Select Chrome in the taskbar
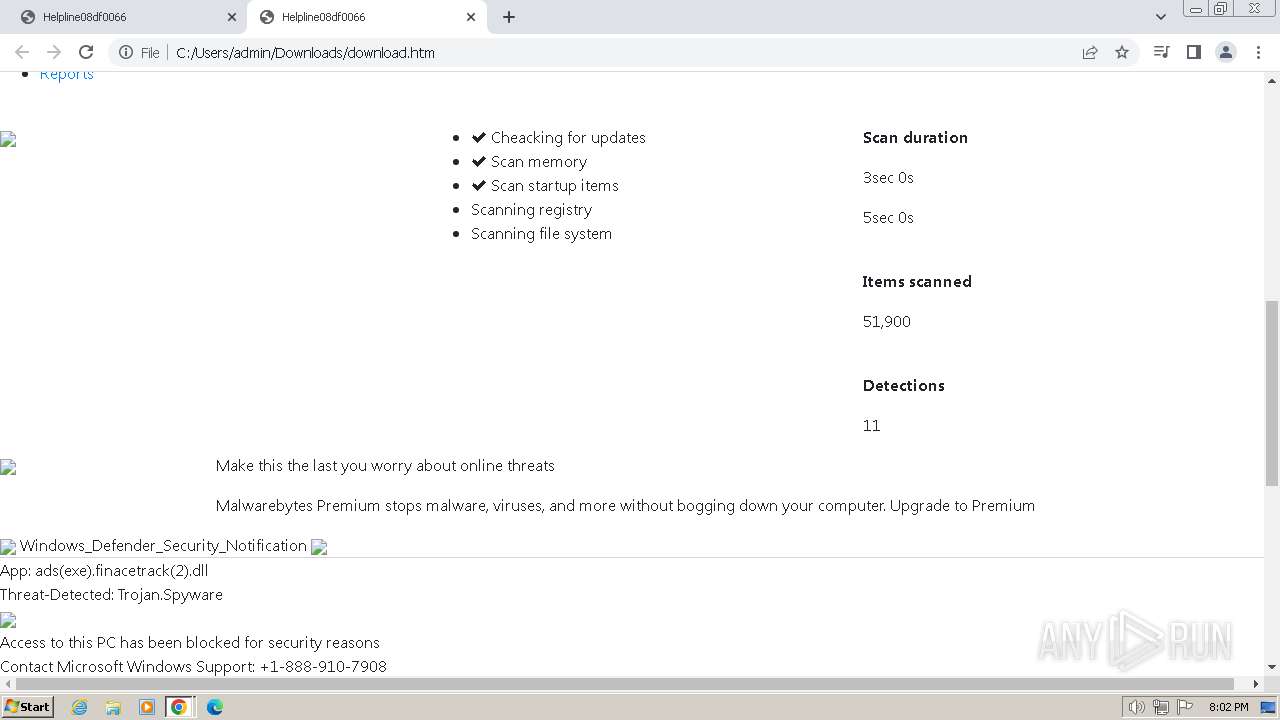This screenshot has height=720, width=1280. coord(179,707)
